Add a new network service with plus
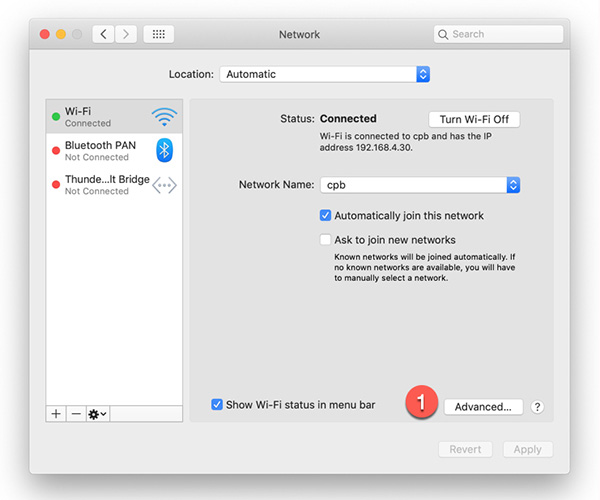This screenshot has width=600, height=500. (x=56, y=413)
